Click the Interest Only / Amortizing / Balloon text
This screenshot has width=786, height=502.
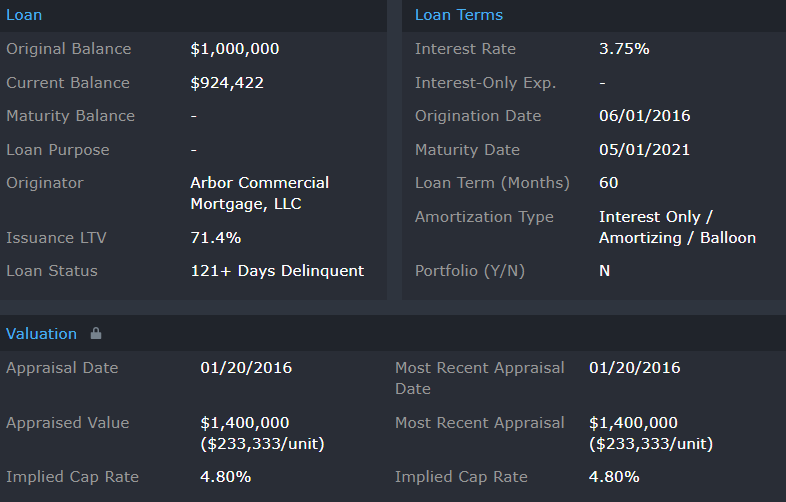pos(677,227)
